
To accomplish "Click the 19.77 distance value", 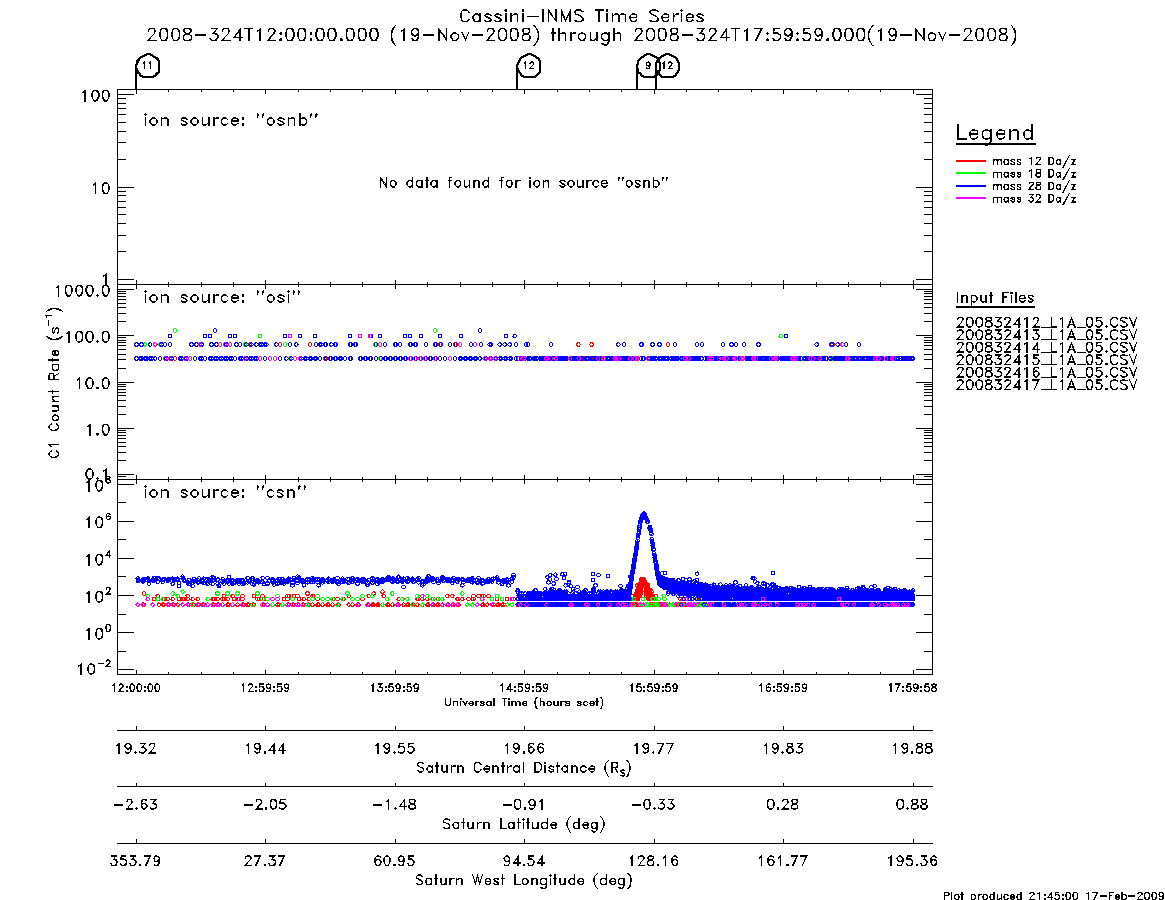I will (x=653, y=748).
